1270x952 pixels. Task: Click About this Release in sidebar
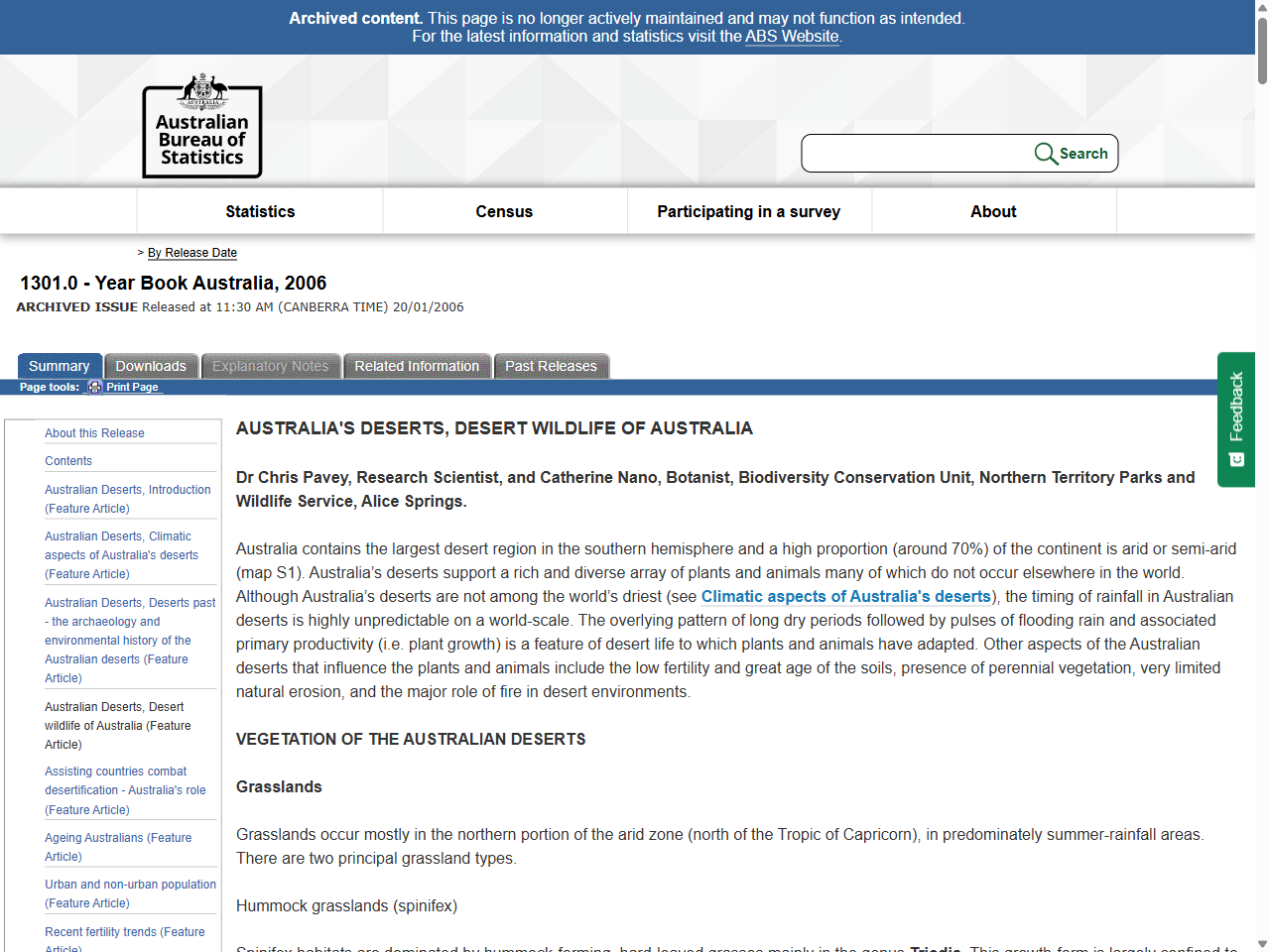(x=93, y=432)
